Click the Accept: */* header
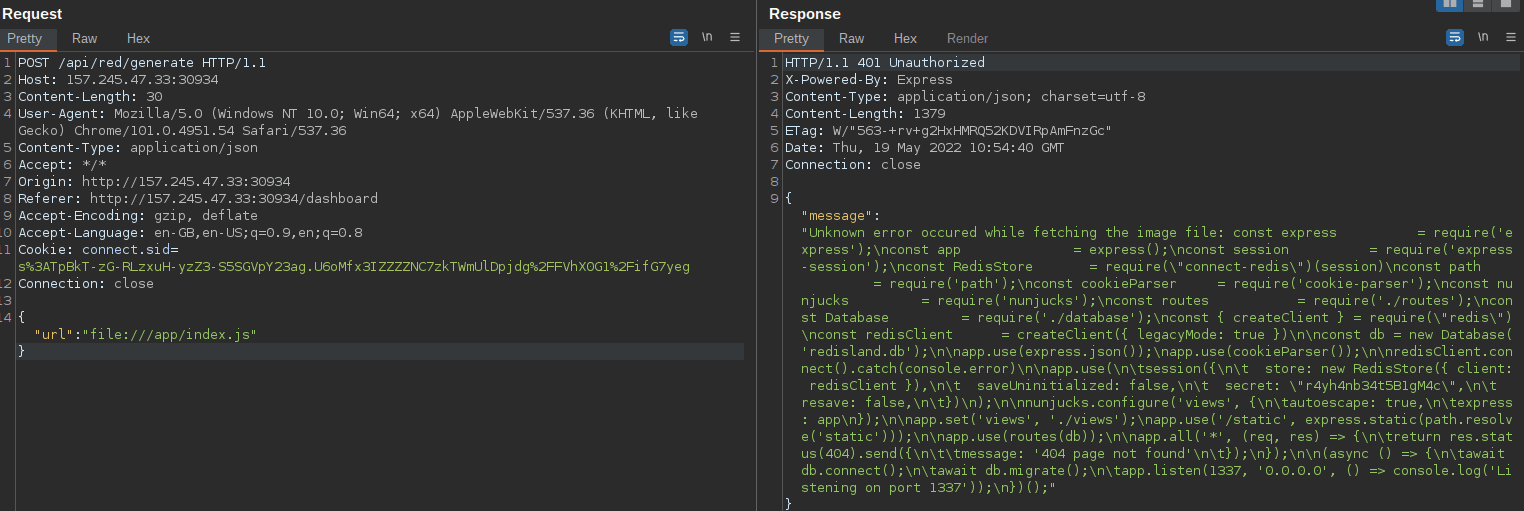This screenshot has height=511, width=1524. tap(62, 164)
